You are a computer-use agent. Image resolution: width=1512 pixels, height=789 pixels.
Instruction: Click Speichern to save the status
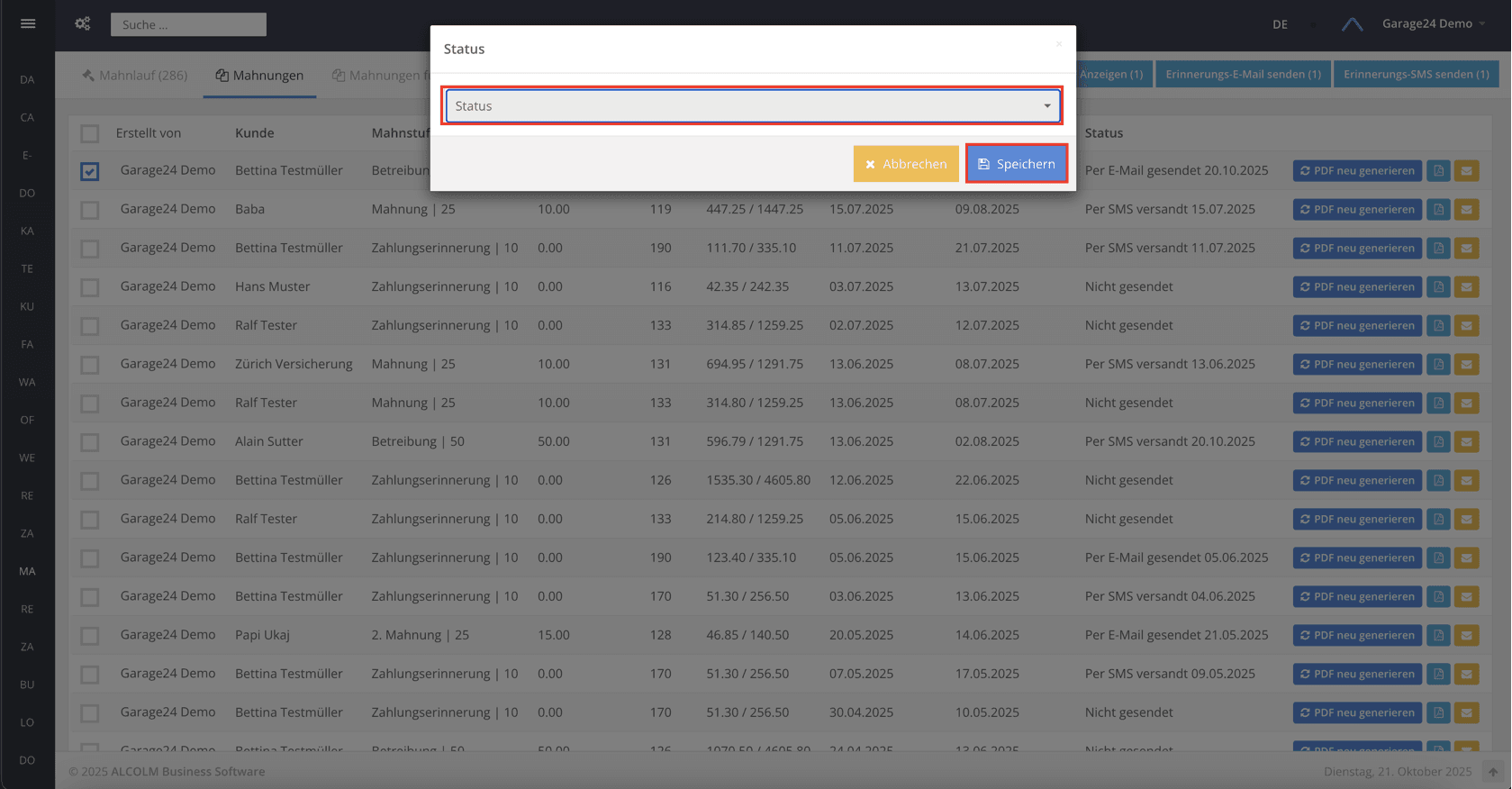click(x=1017, y=164)
